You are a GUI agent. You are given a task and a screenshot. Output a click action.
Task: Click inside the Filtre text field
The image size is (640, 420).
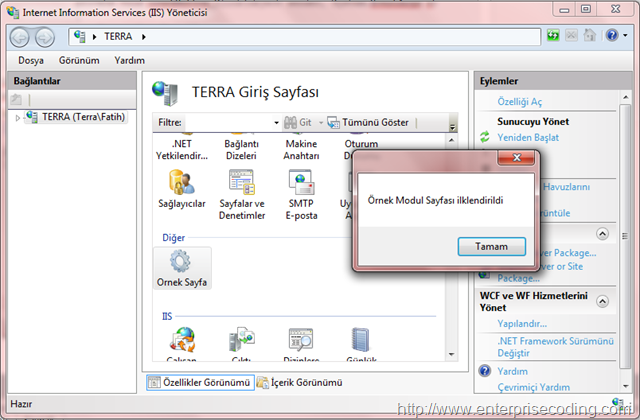pyautogui.click(x=228, y=122)
